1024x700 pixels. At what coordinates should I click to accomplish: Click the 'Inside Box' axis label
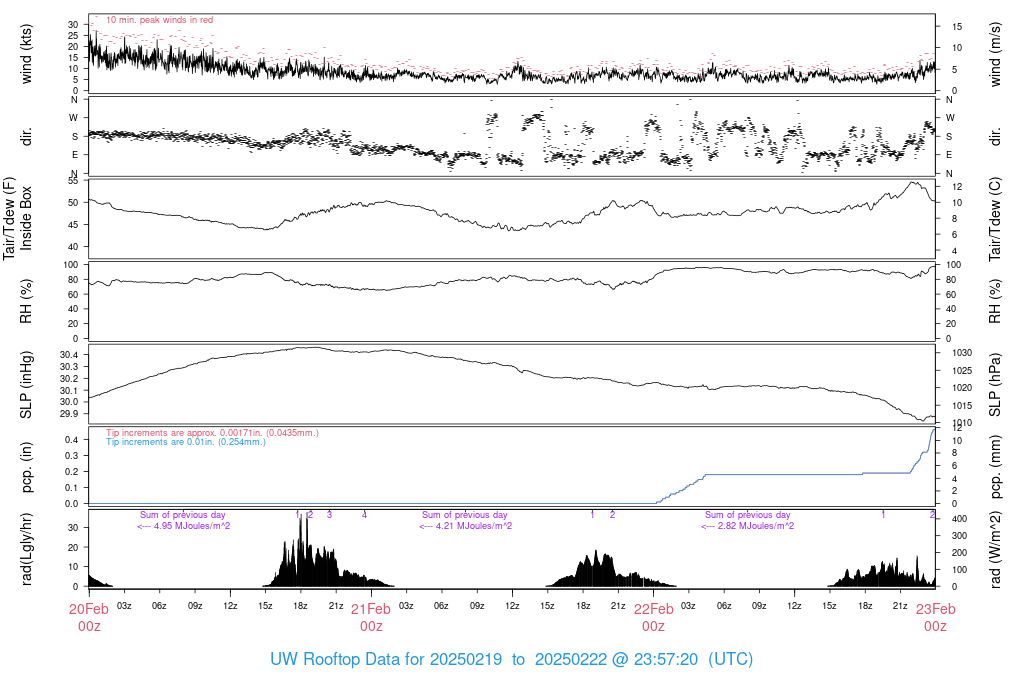(x=26, y=218)
